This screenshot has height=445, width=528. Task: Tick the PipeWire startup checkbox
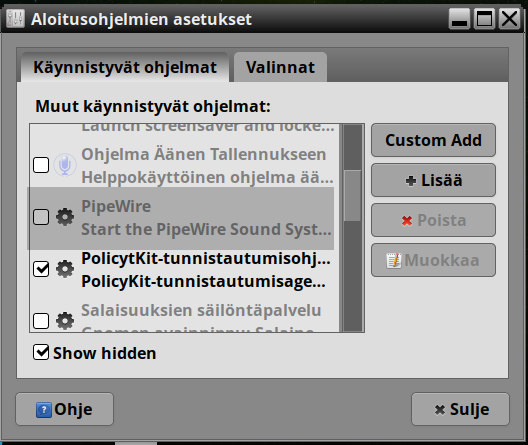point(41,217)
